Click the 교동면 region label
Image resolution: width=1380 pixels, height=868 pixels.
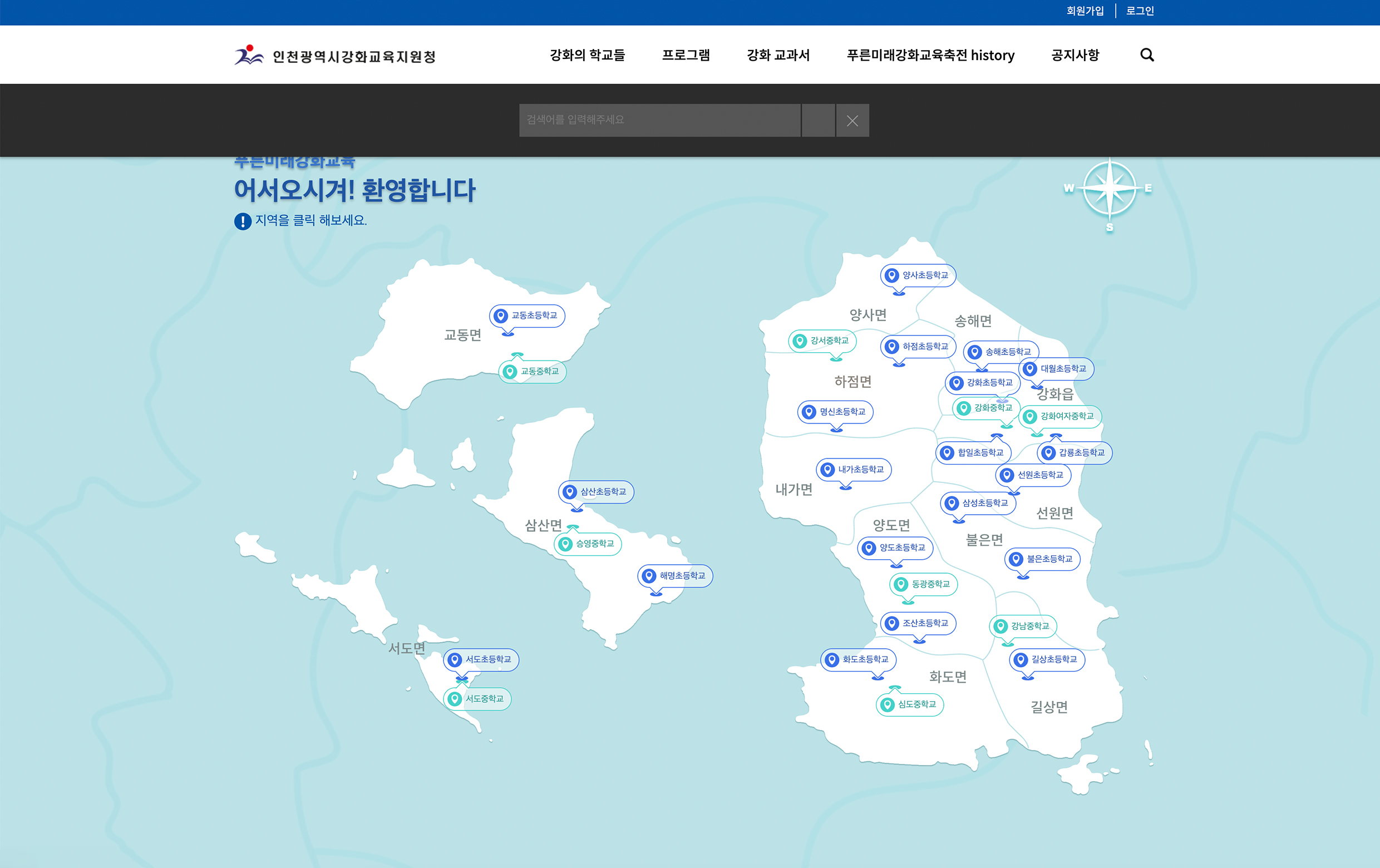coord(462,335)
